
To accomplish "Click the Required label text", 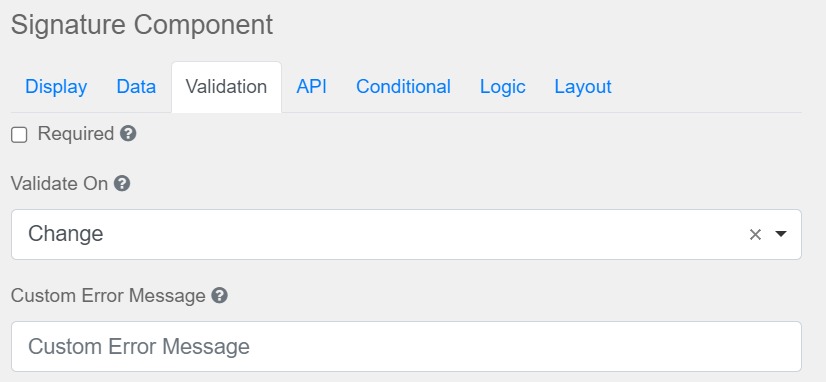I will [76, 134].
